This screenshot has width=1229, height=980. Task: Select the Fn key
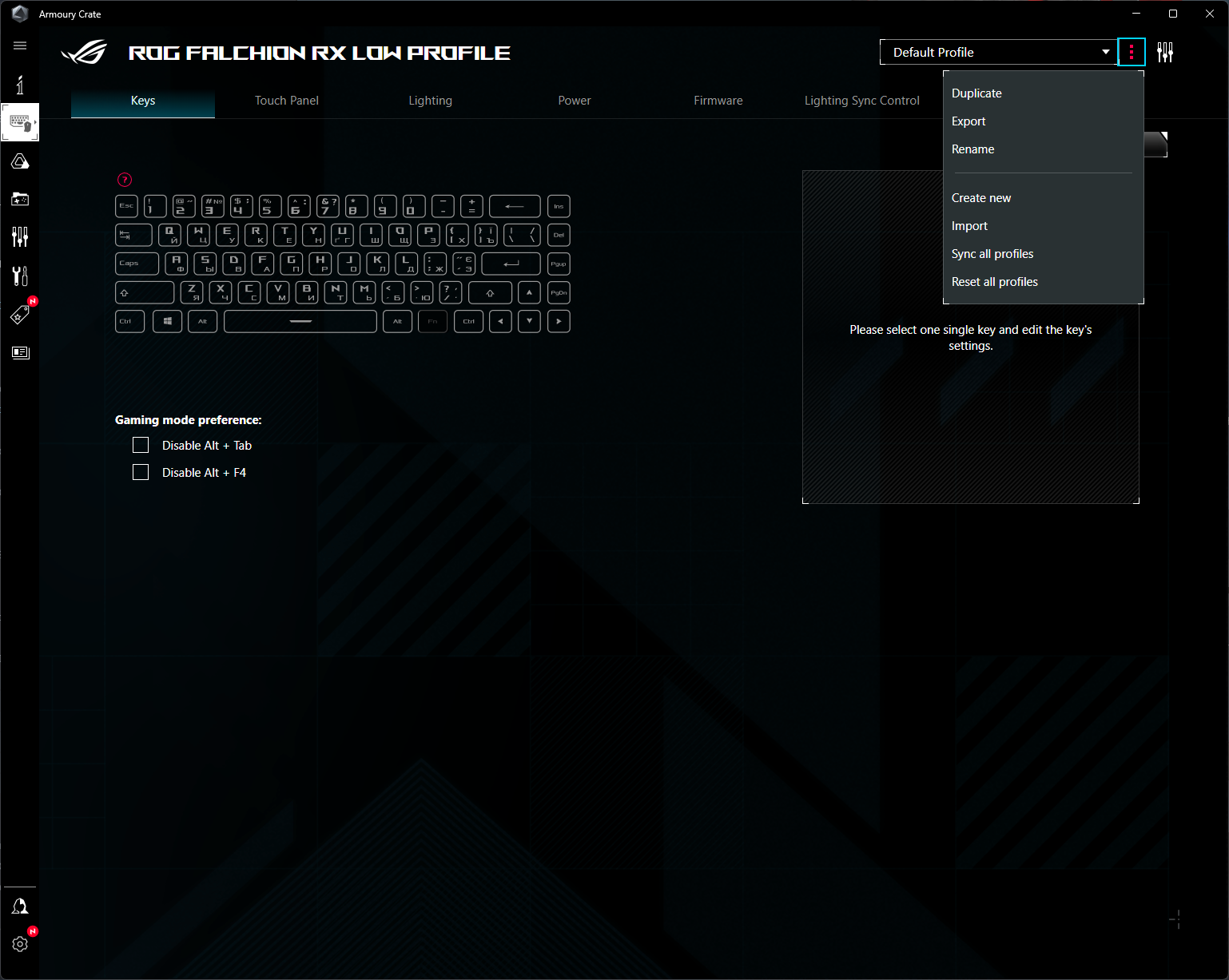[433, 321]
